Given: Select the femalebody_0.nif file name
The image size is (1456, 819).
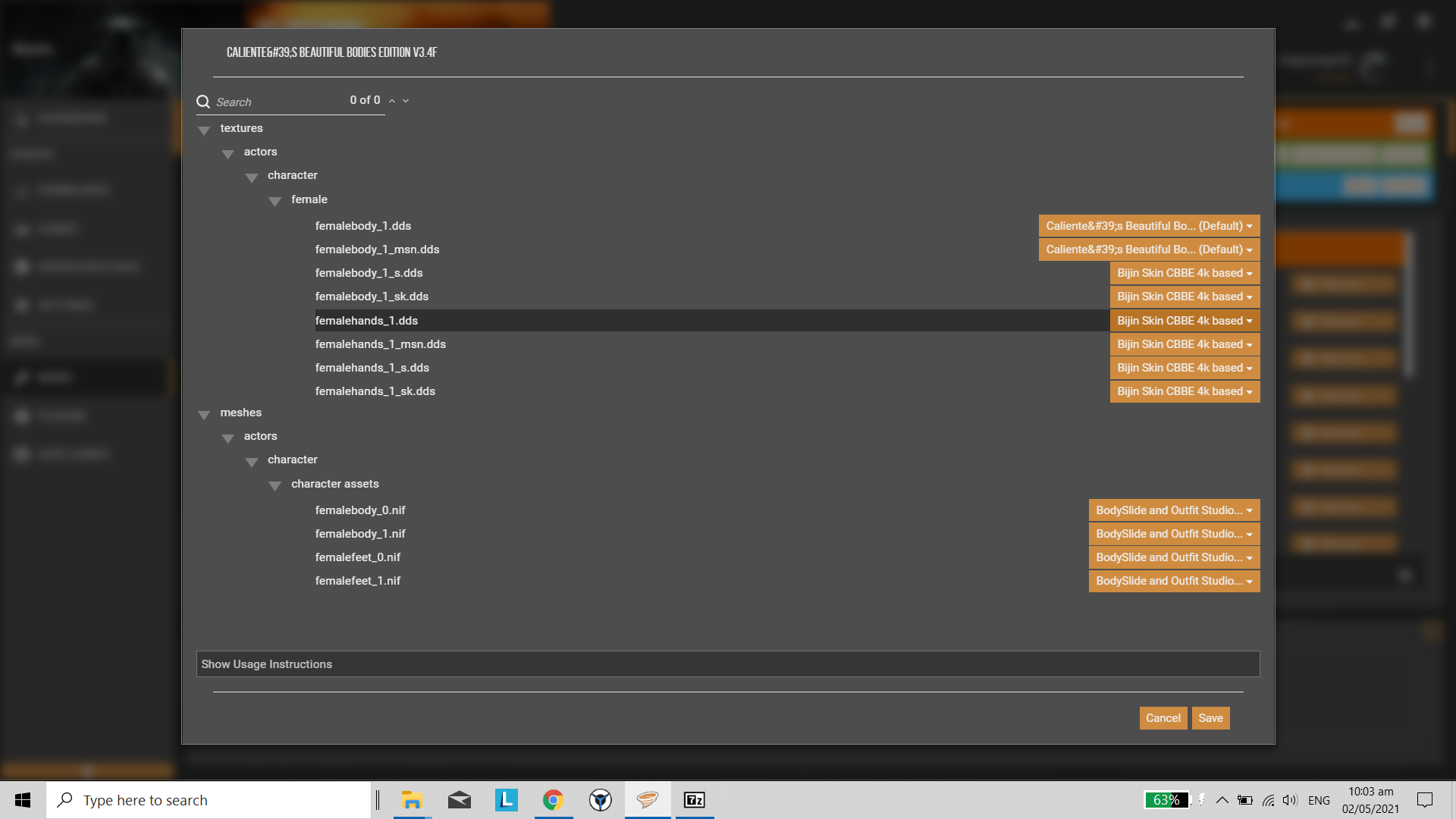Looking at the screenshot, I should point(361,510).
